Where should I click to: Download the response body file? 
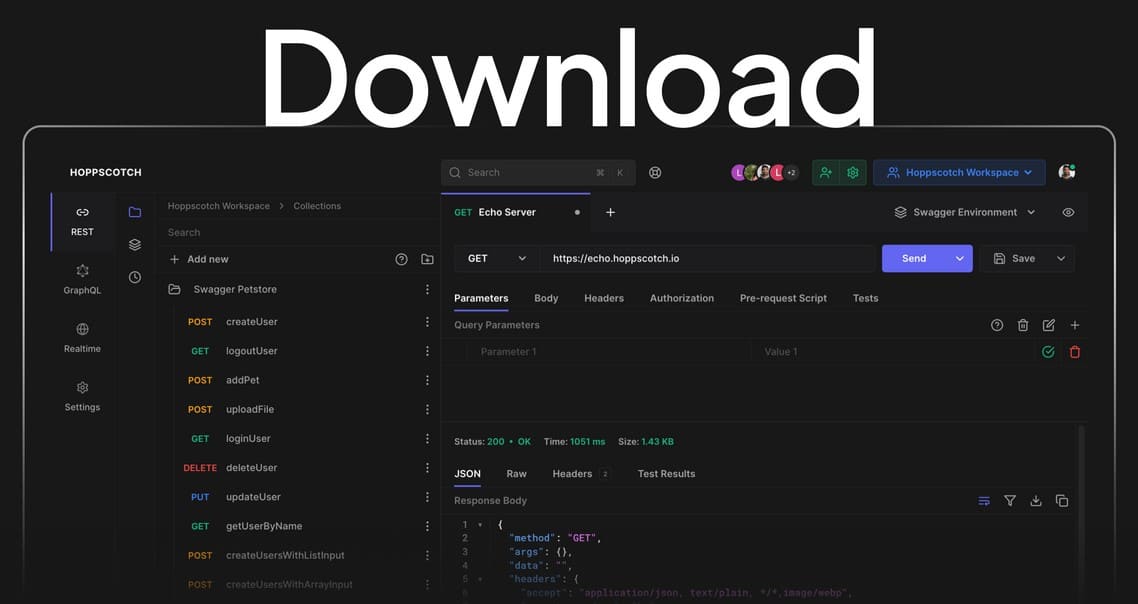coord(1036,501)
